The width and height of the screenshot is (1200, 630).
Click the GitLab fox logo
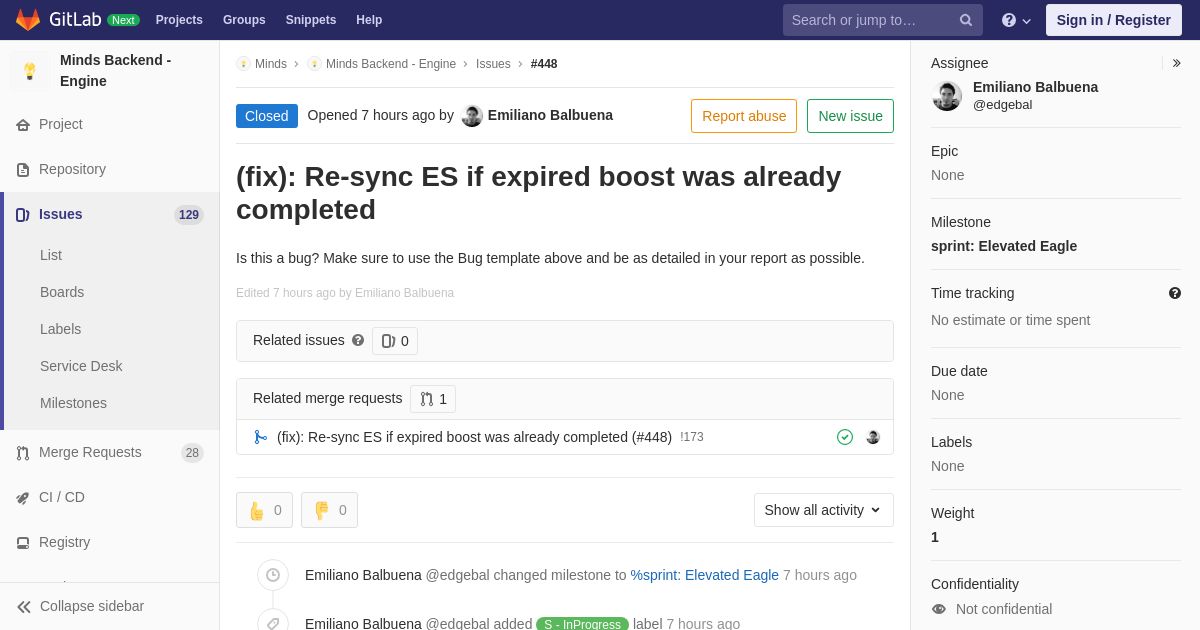(x=28, y=20)
